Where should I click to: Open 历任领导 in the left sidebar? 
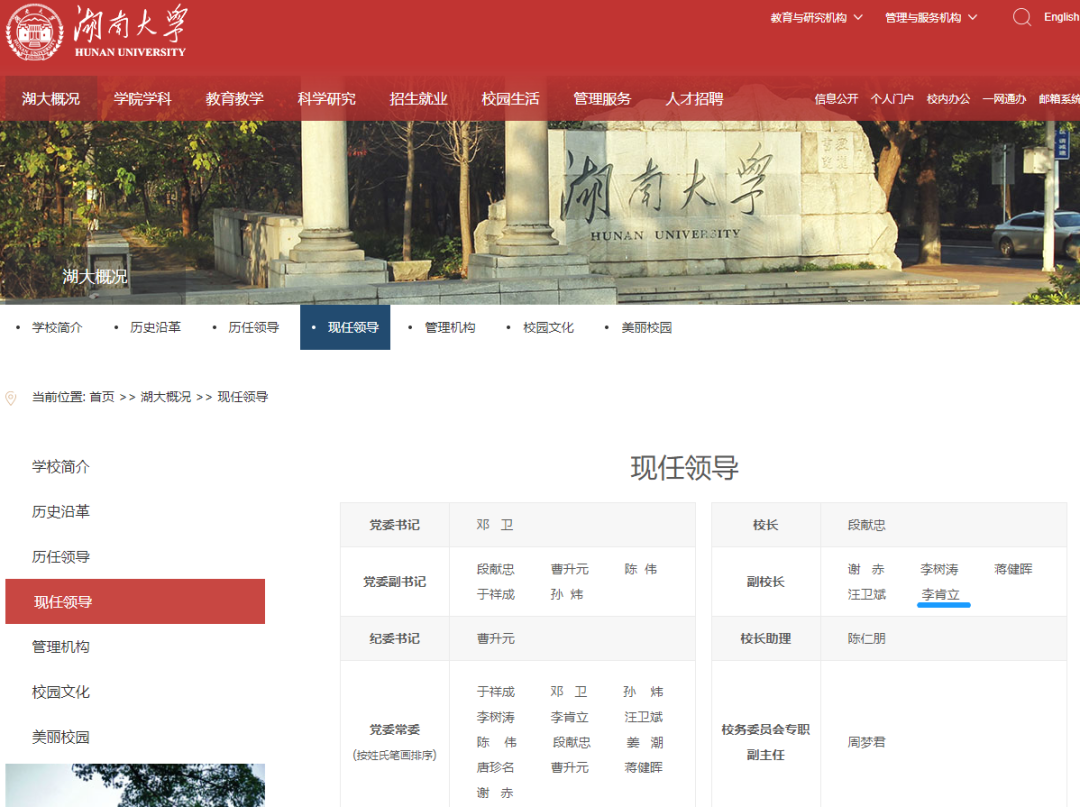pyautogui.click(x=61, y=557)
